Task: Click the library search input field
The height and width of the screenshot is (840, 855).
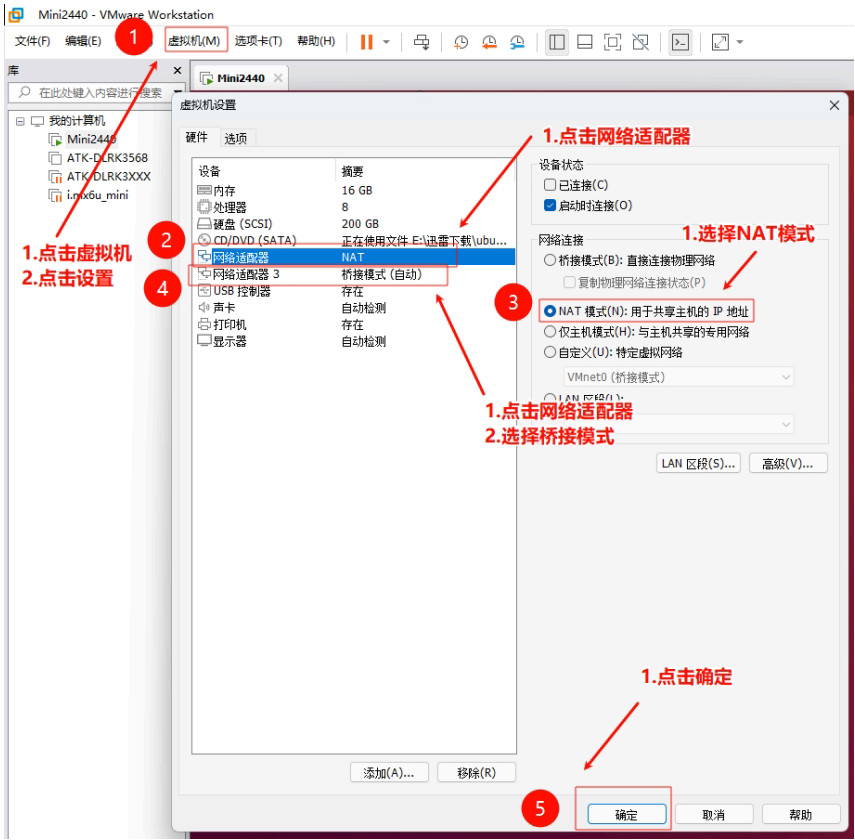Action: [x=95, y=93]
